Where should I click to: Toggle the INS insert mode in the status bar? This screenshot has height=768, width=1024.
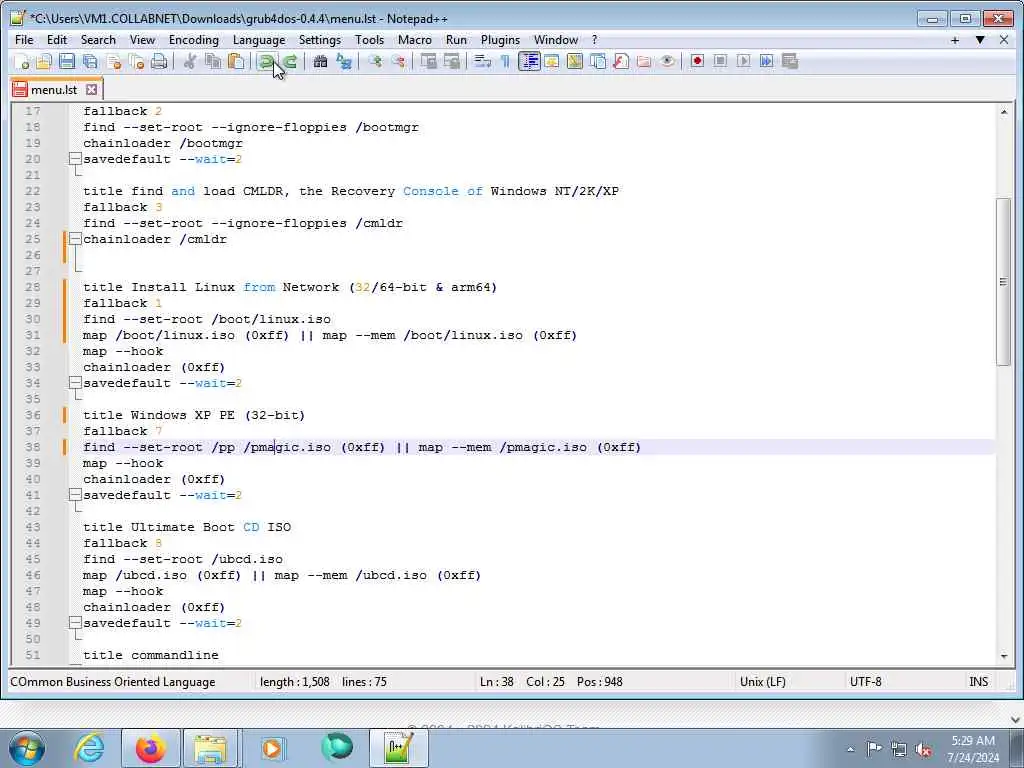978,682
